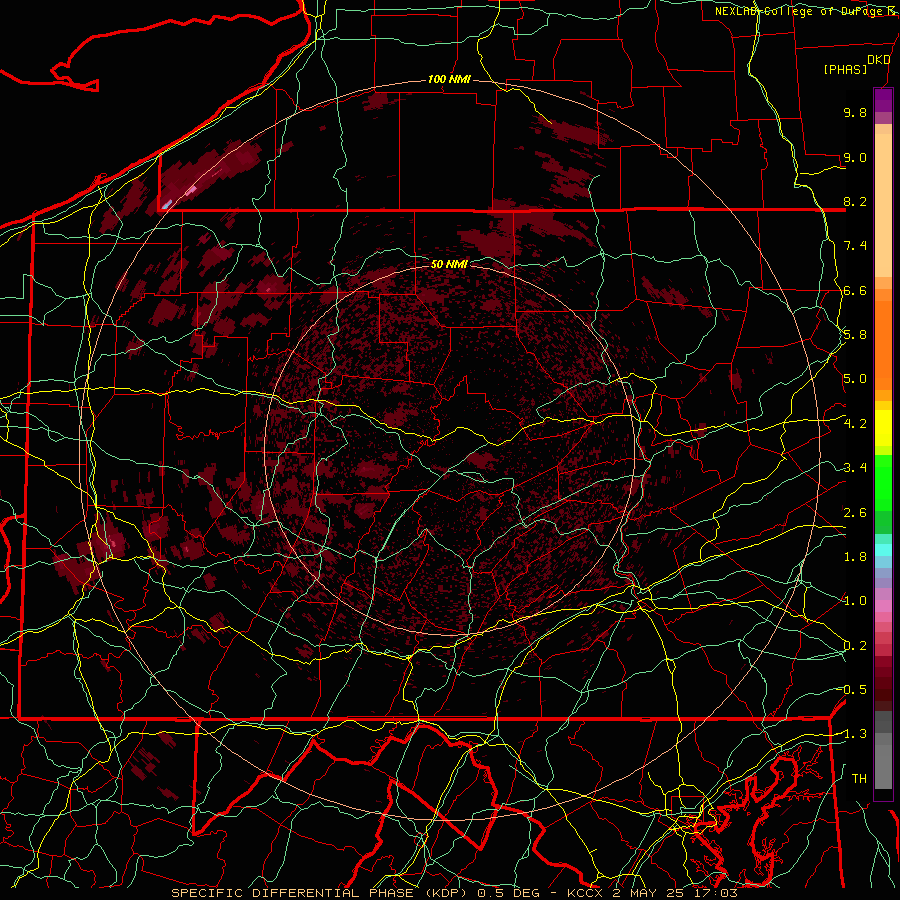Click the 4.2 scale value

pyautogui.click(x=855, y=424)
